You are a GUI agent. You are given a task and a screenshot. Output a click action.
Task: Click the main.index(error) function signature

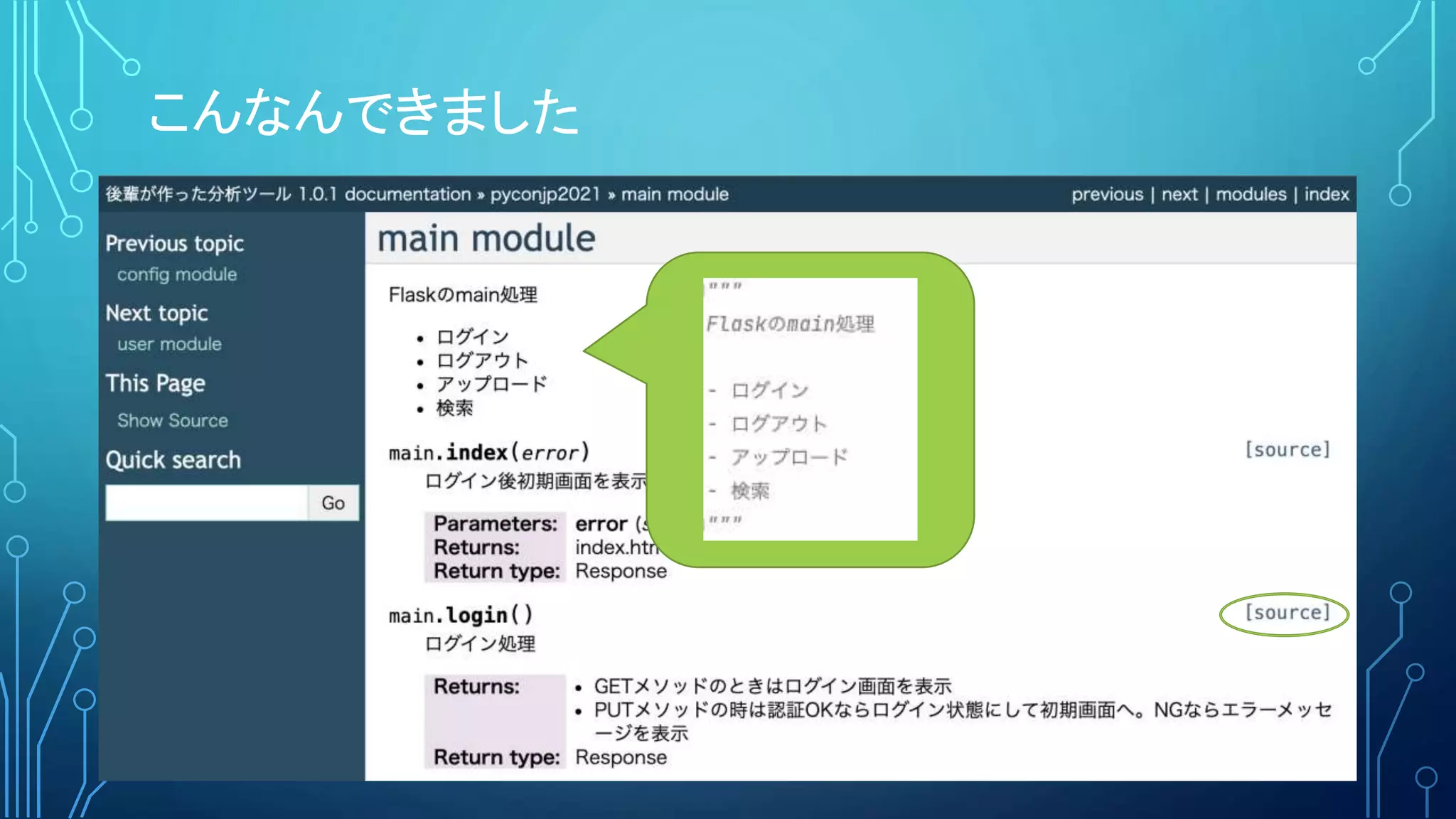[489, 453]
